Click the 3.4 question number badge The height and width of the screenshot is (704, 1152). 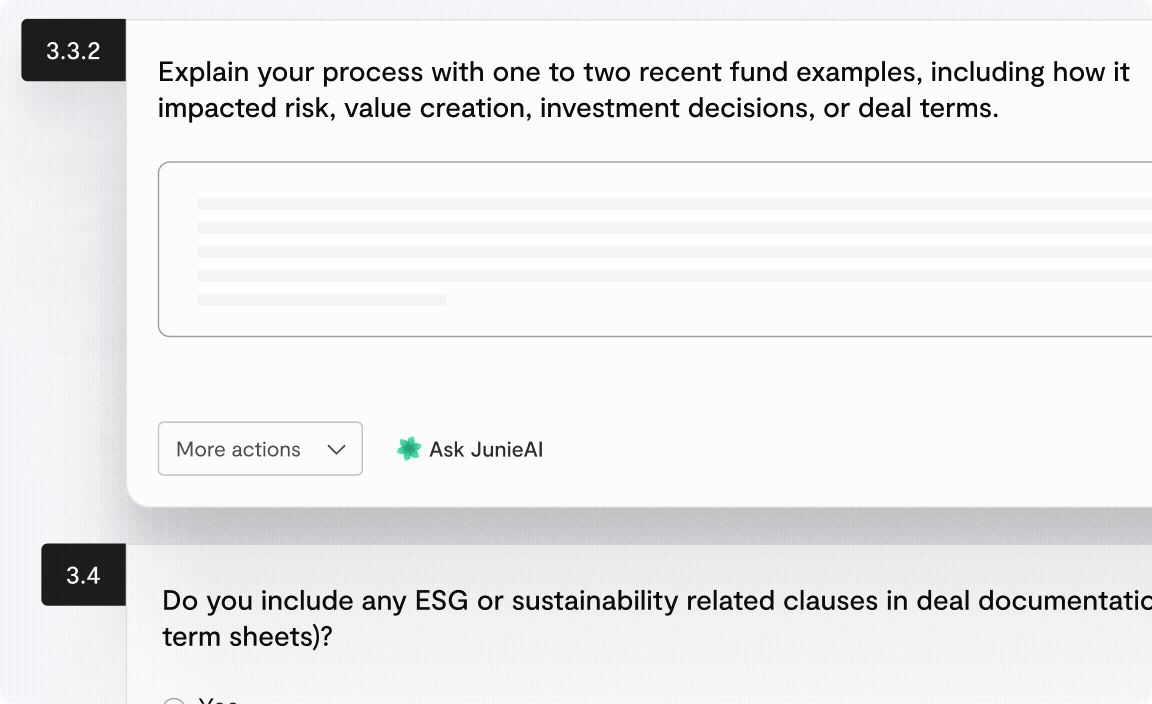click(x=83, y=575)
